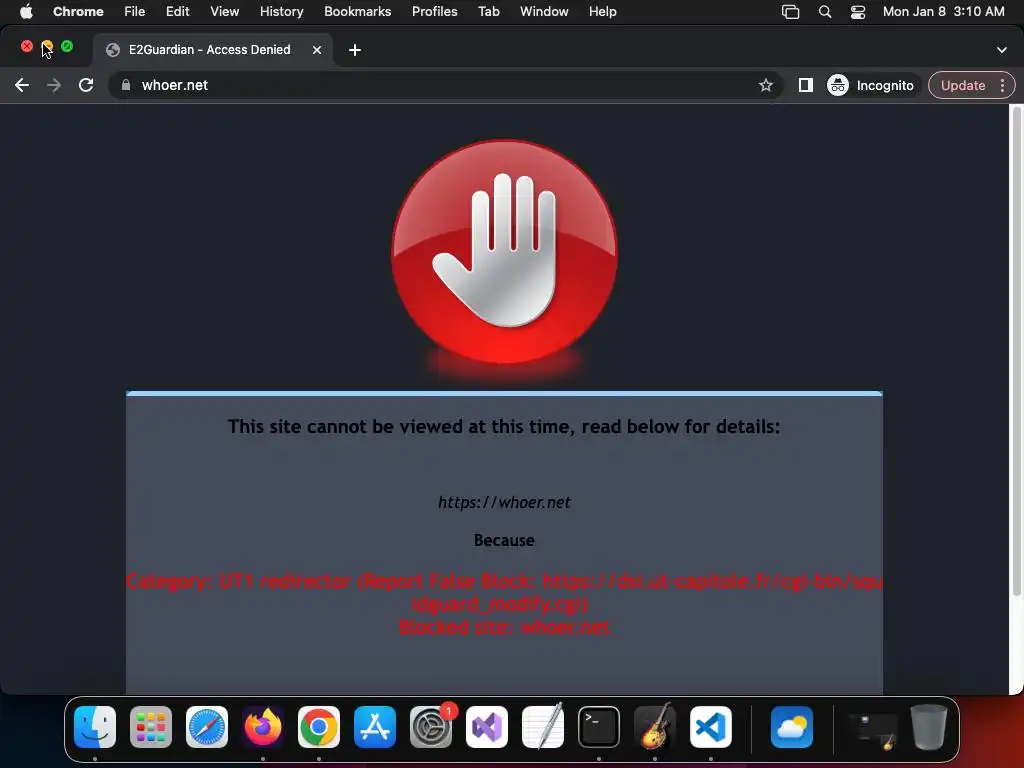The width and height of the screenshot is (1024, 768).
Task: Open the Weather app from the Dock
Action: [792, 727]
